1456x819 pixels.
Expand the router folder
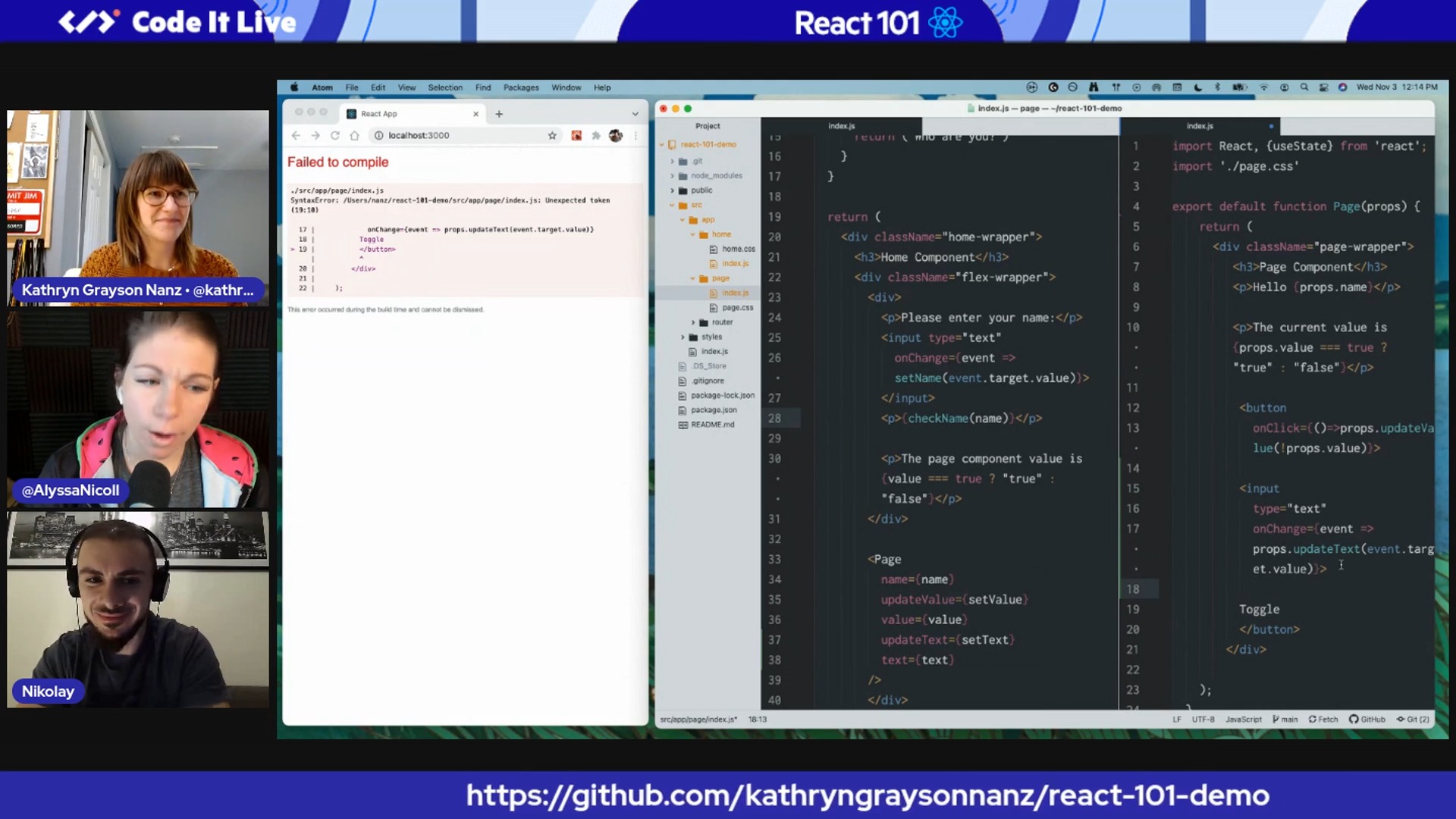693,322
